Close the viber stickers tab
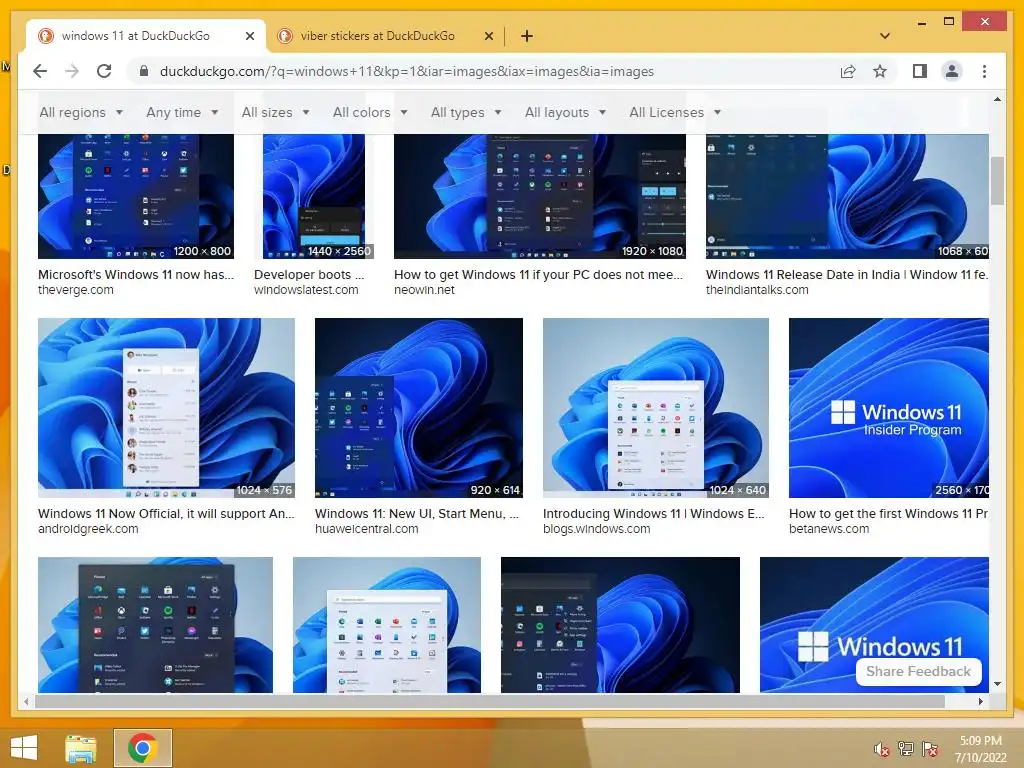1024x768 pixels. [x=488, y=36]
